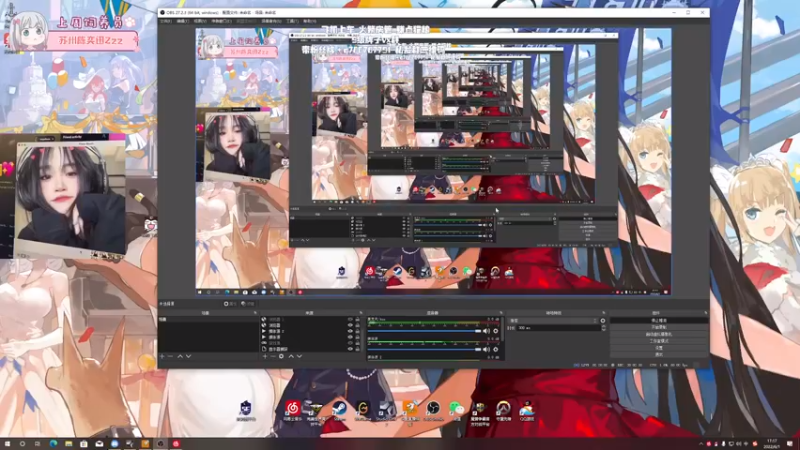Open NetEase Cloud Music desktop shortcut
The image size is (800, 450).
click(292, 410)
